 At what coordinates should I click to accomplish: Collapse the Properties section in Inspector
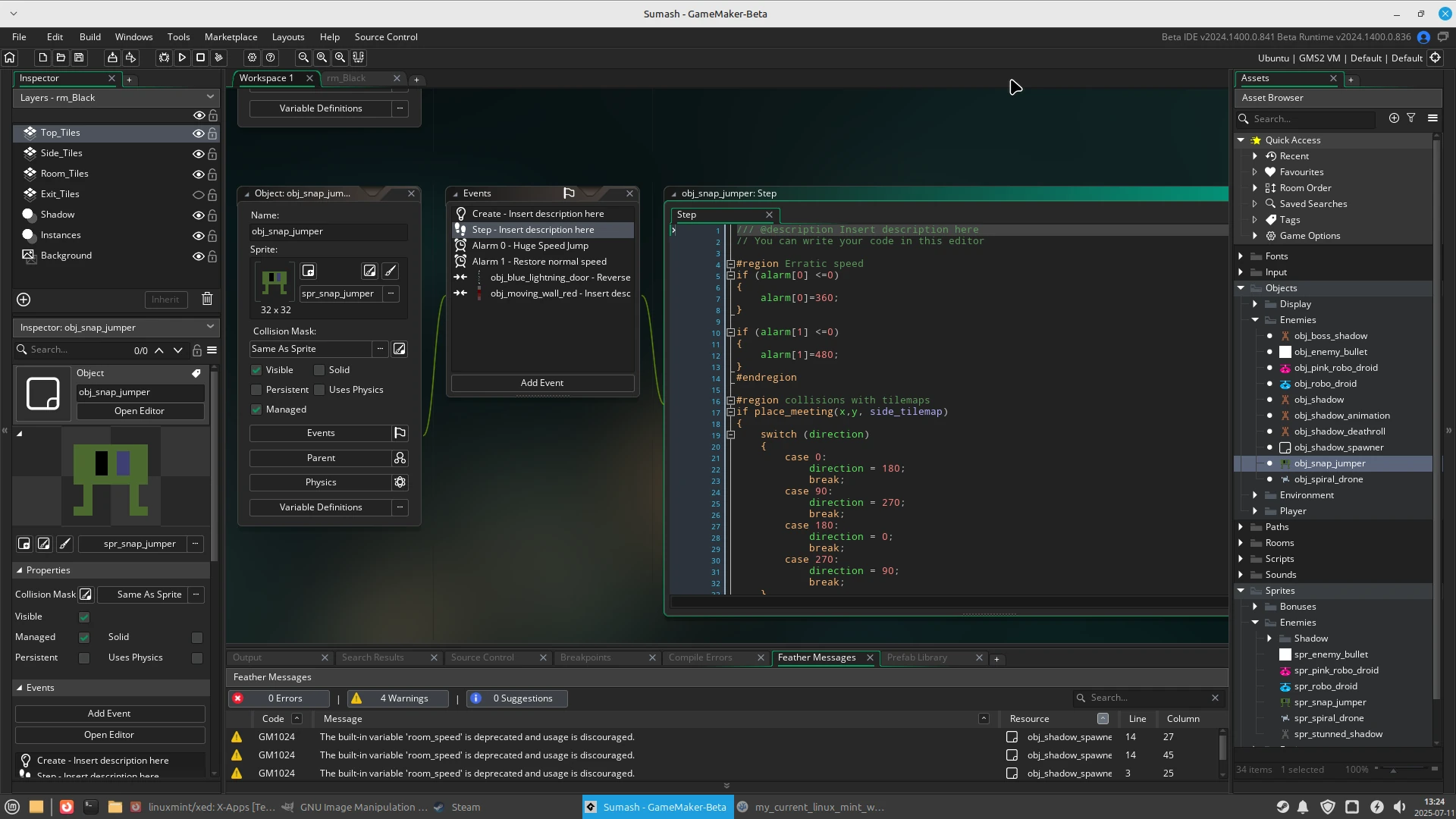19,570
